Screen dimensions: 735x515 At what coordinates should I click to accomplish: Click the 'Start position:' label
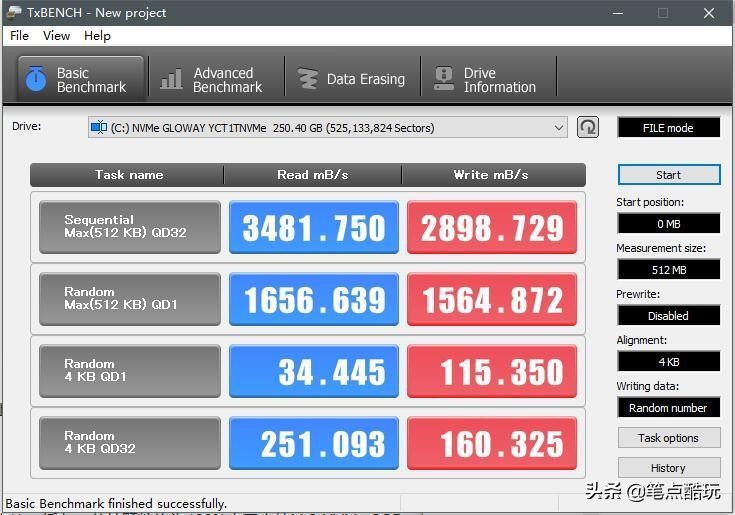click(650, 202)
